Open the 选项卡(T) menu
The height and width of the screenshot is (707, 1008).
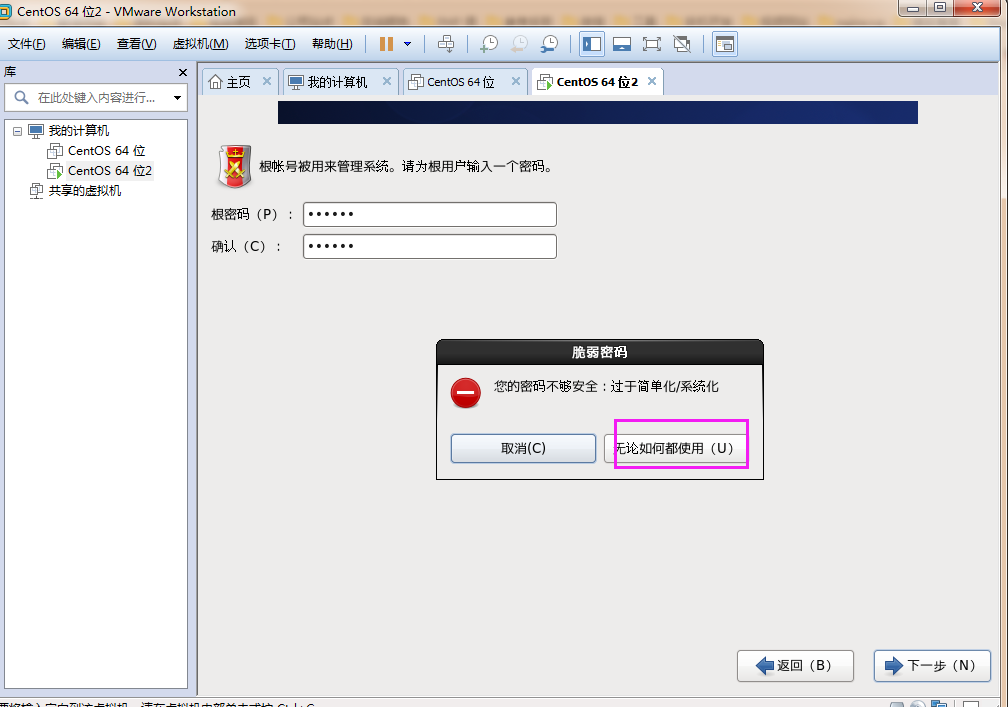coord(269,44)
